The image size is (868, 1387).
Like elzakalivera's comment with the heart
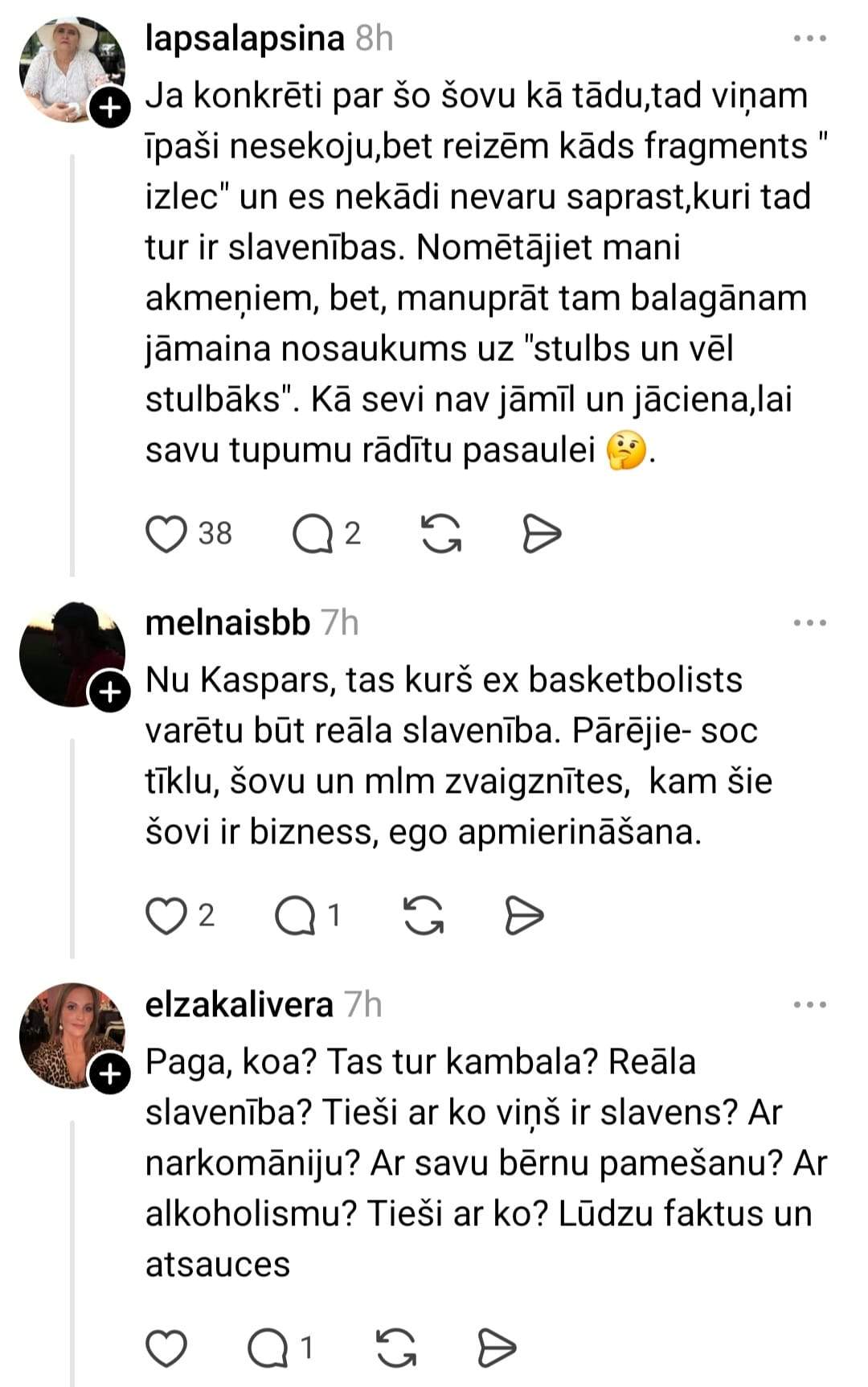tap(166, 1348)
